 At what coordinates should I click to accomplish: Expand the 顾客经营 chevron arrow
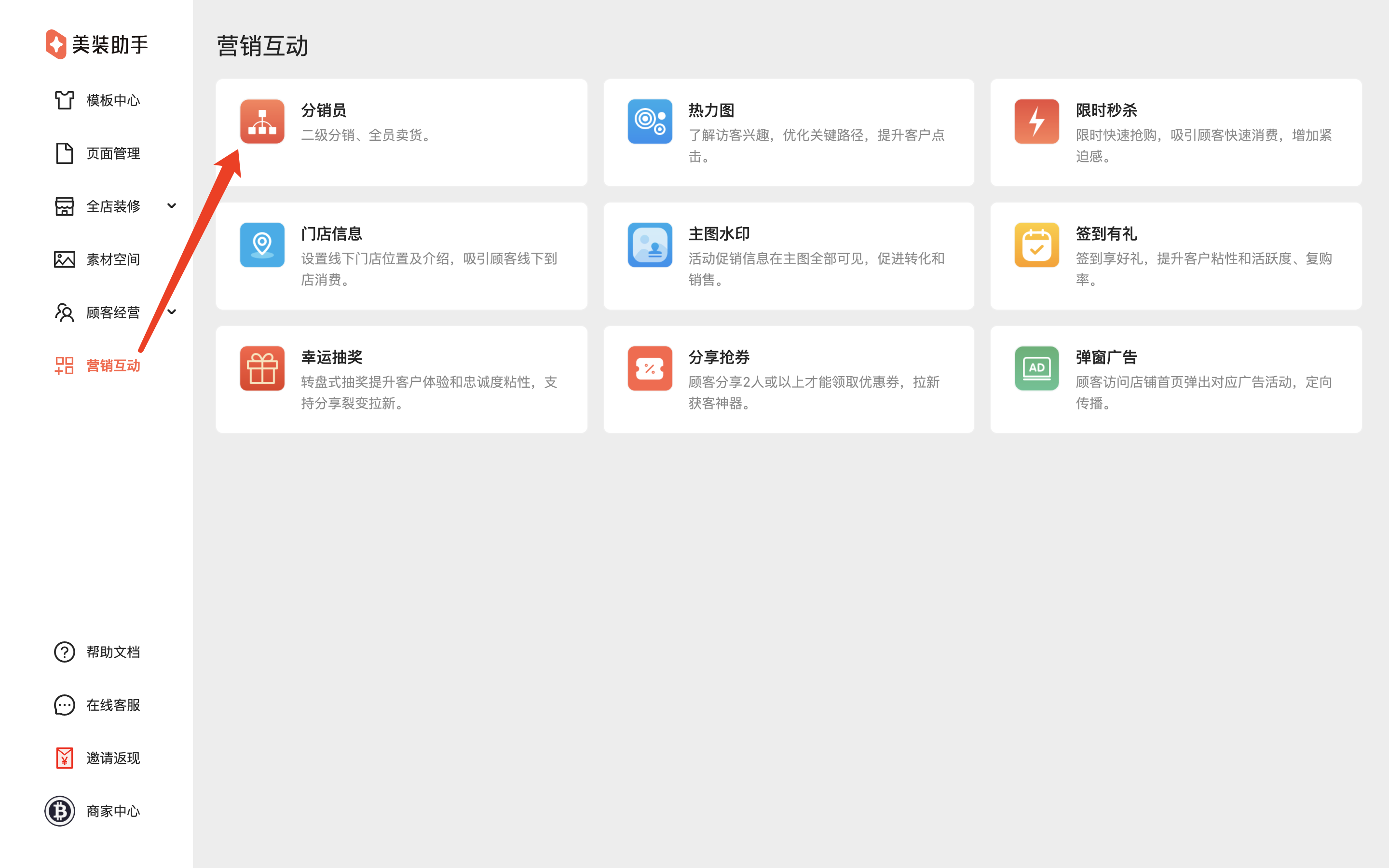coord(172,312)
